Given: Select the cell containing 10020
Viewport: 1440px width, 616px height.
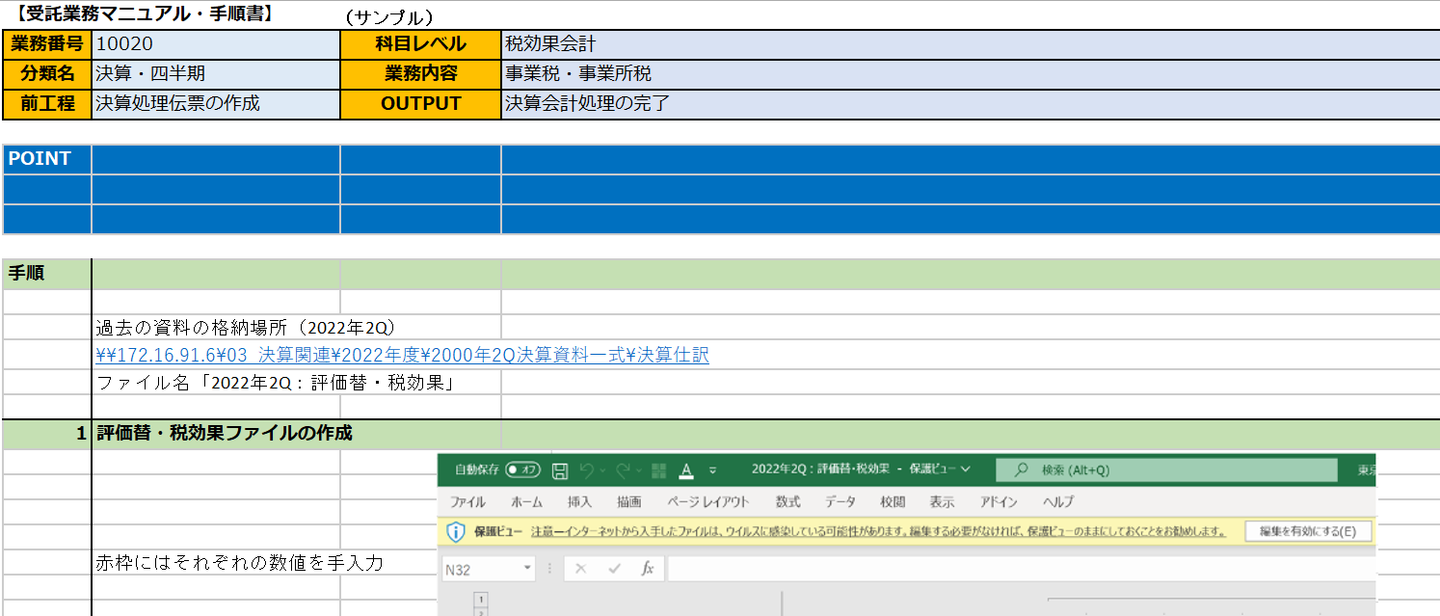Looking at the screenshot, I should pyautogui.click(x=215, y=44).
